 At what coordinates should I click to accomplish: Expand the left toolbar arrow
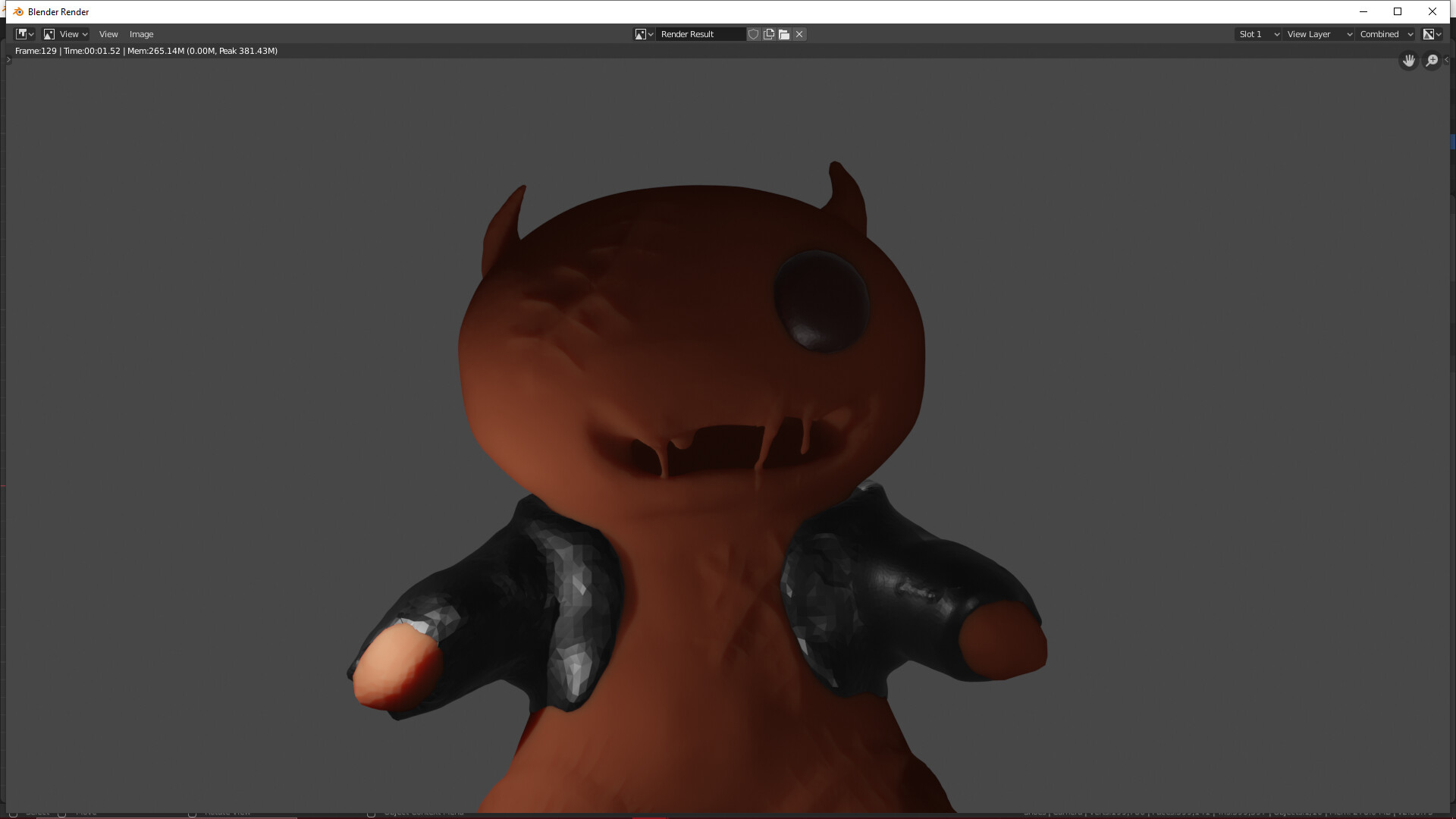(x=8, y=60)
